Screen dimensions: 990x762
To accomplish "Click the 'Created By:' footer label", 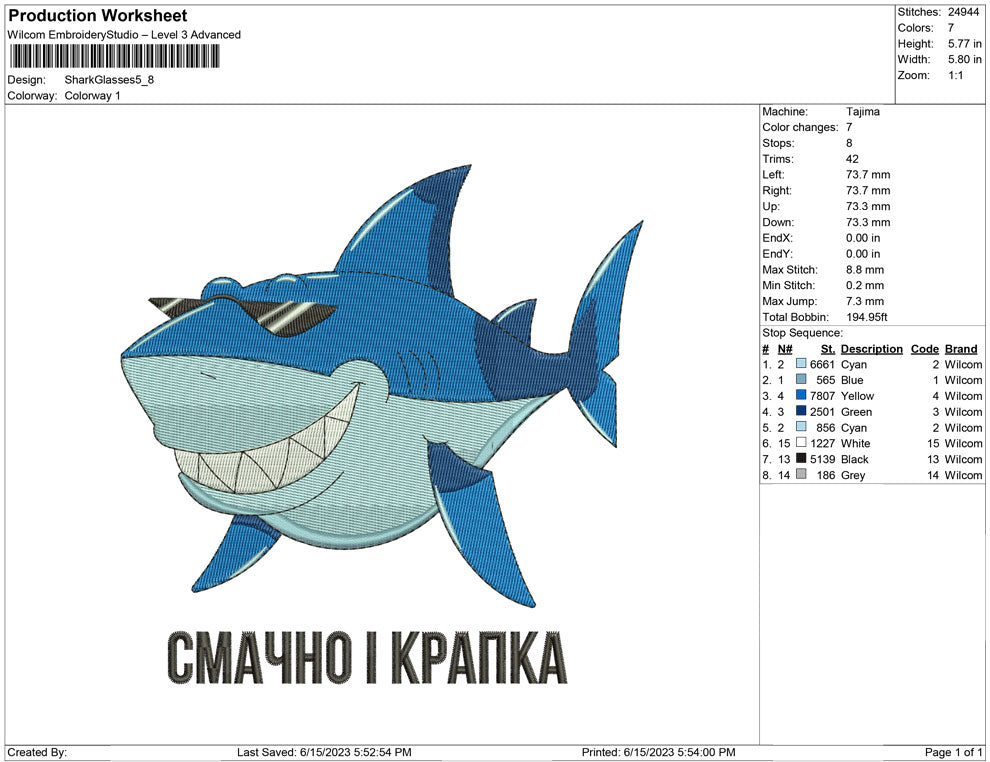I will (37, 752).
